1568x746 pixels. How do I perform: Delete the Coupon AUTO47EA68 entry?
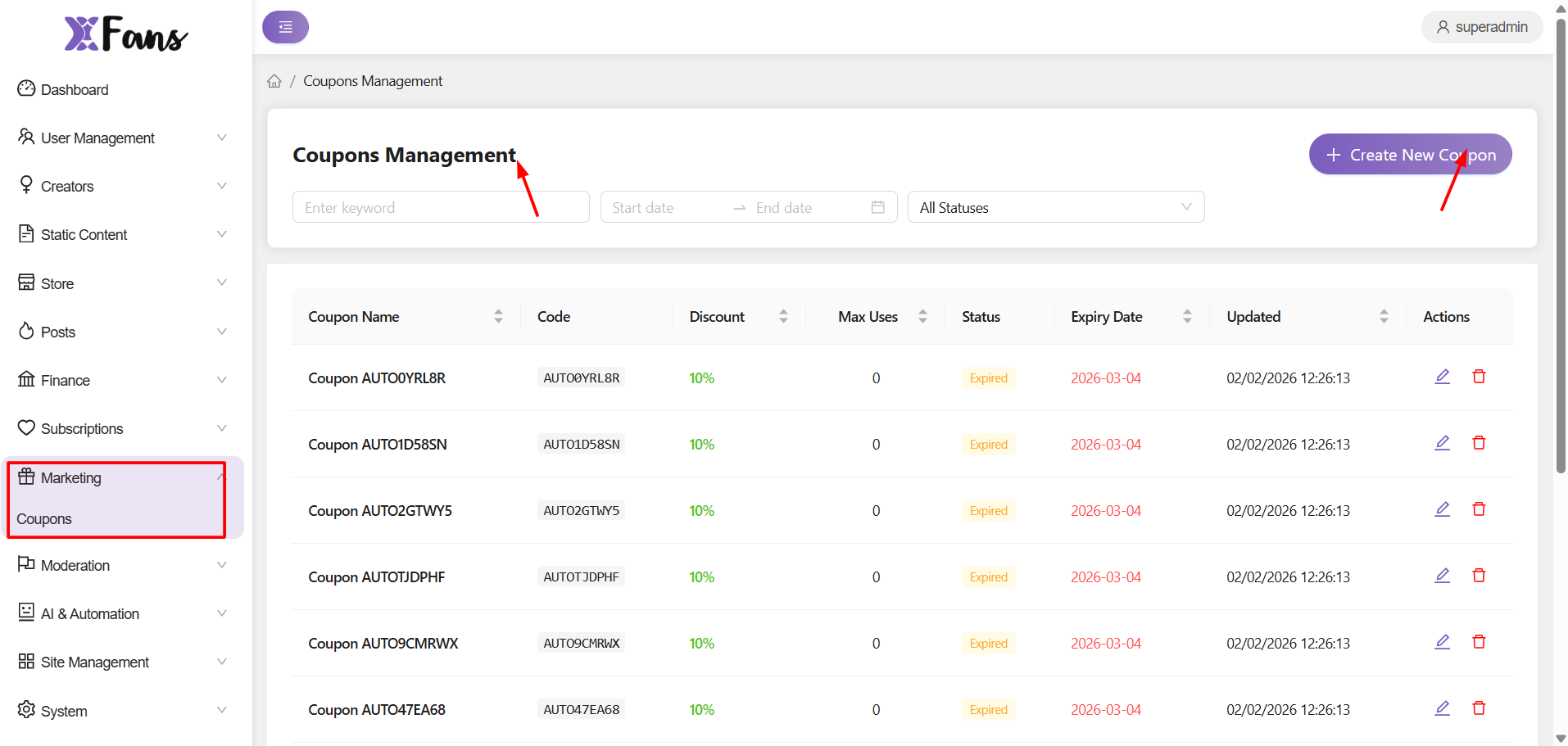pyautogui.click(x=1479, y=708)
